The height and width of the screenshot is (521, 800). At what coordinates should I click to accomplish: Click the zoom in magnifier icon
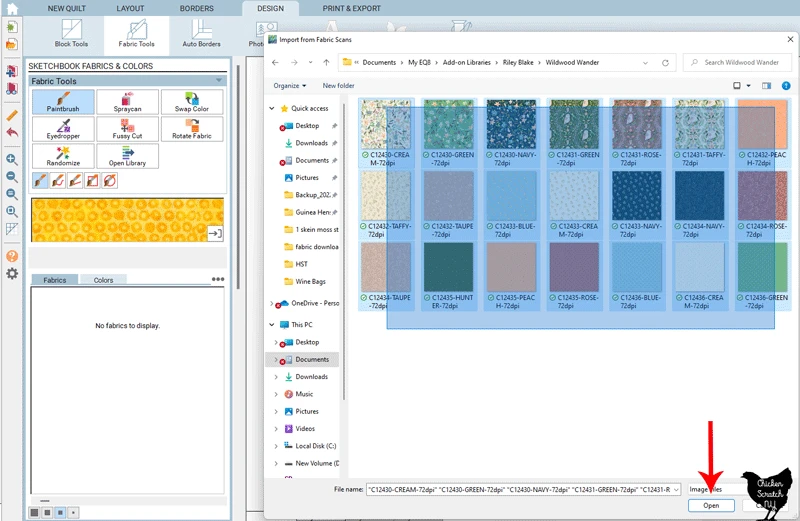pyautogui.click(x=12, y=159)
